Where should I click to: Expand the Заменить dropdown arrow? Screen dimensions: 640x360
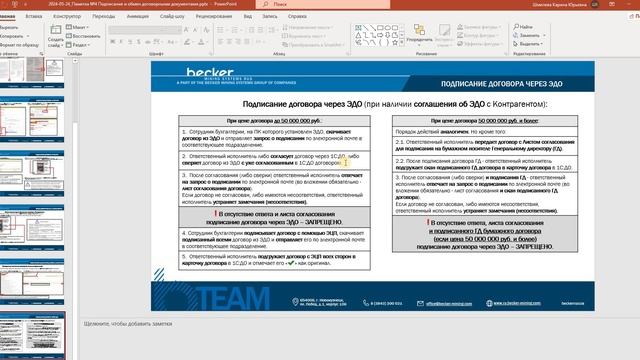544,36
